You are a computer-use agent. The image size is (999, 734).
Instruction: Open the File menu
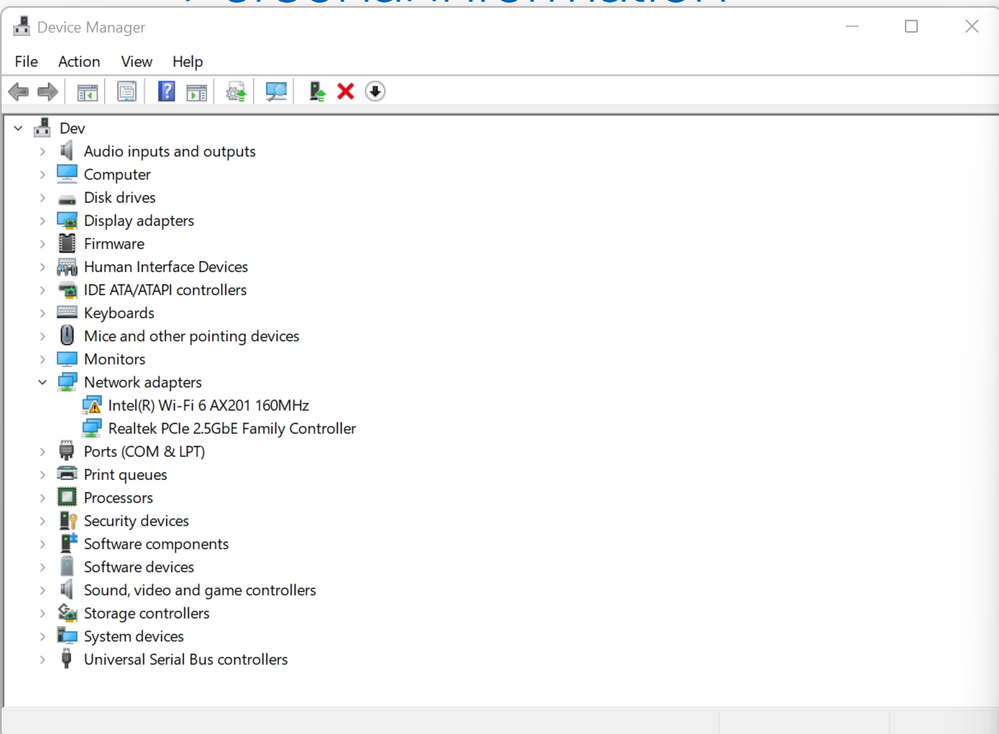tap(26, 62)
